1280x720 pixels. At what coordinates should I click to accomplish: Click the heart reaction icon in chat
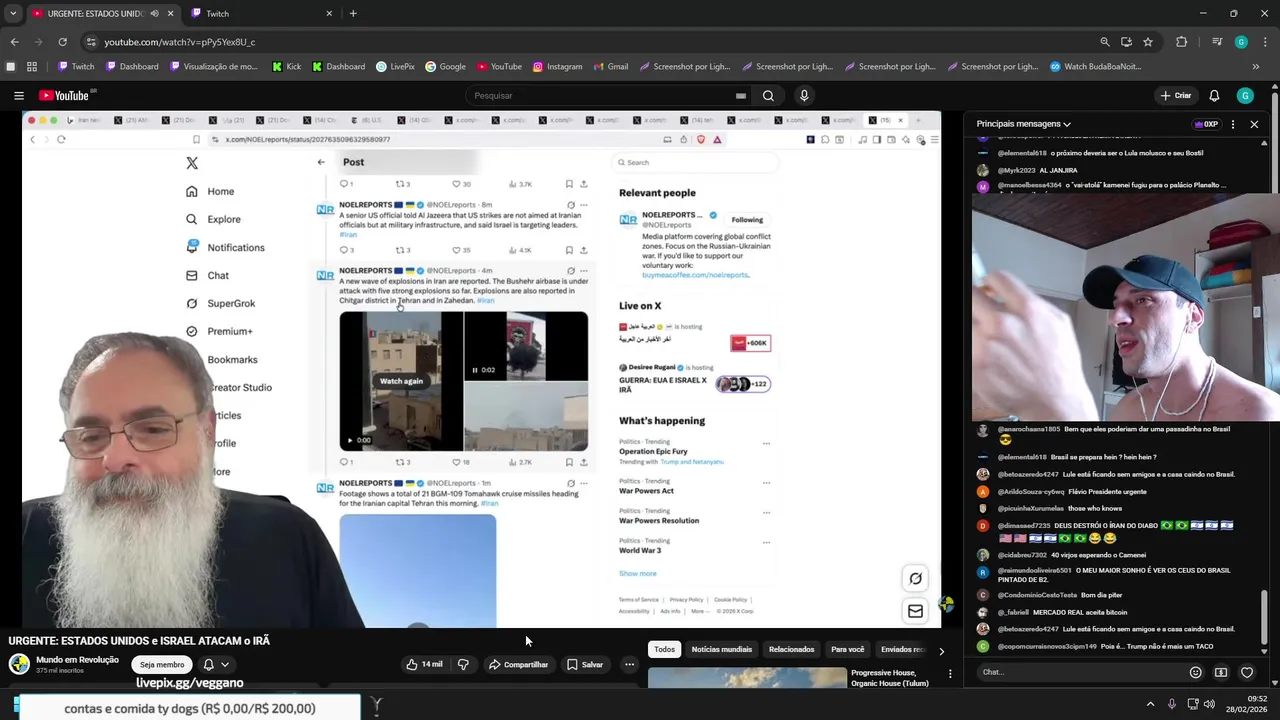(1247, 672)
